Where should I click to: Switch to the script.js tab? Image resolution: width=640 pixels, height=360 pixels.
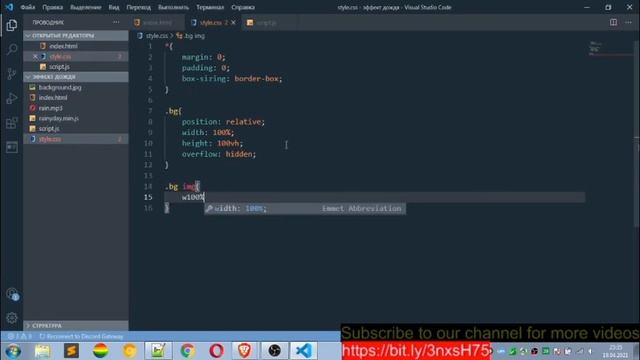(265, 22)
